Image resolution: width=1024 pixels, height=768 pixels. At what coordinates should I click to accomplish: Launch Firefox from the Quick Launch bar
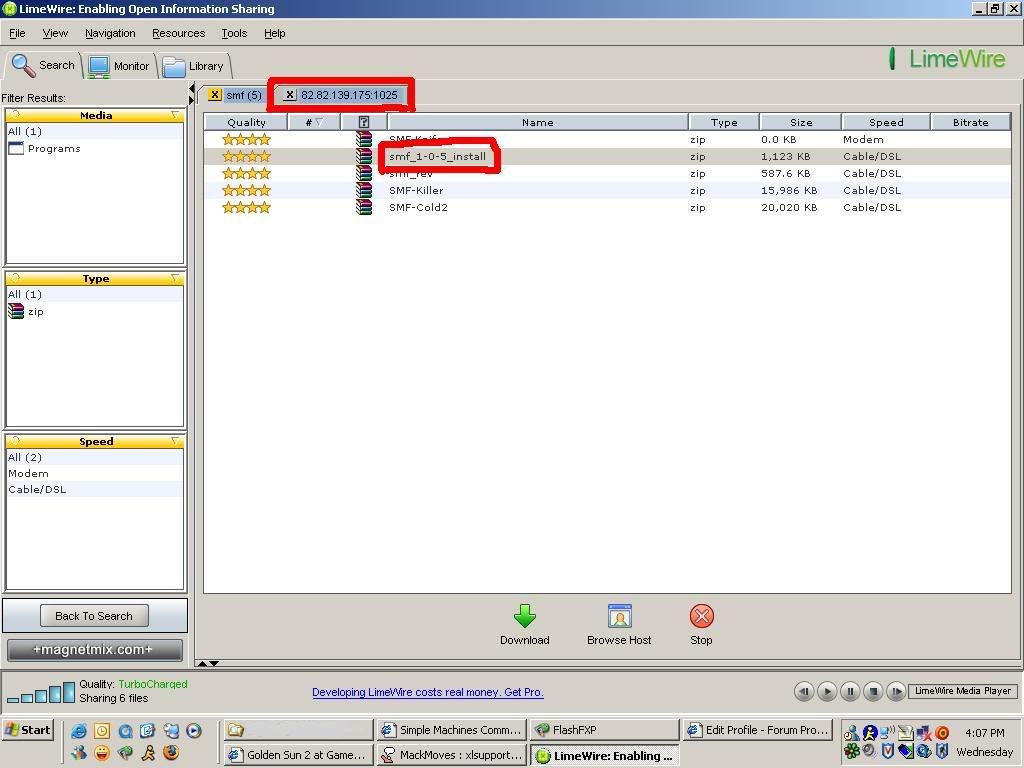171,753
